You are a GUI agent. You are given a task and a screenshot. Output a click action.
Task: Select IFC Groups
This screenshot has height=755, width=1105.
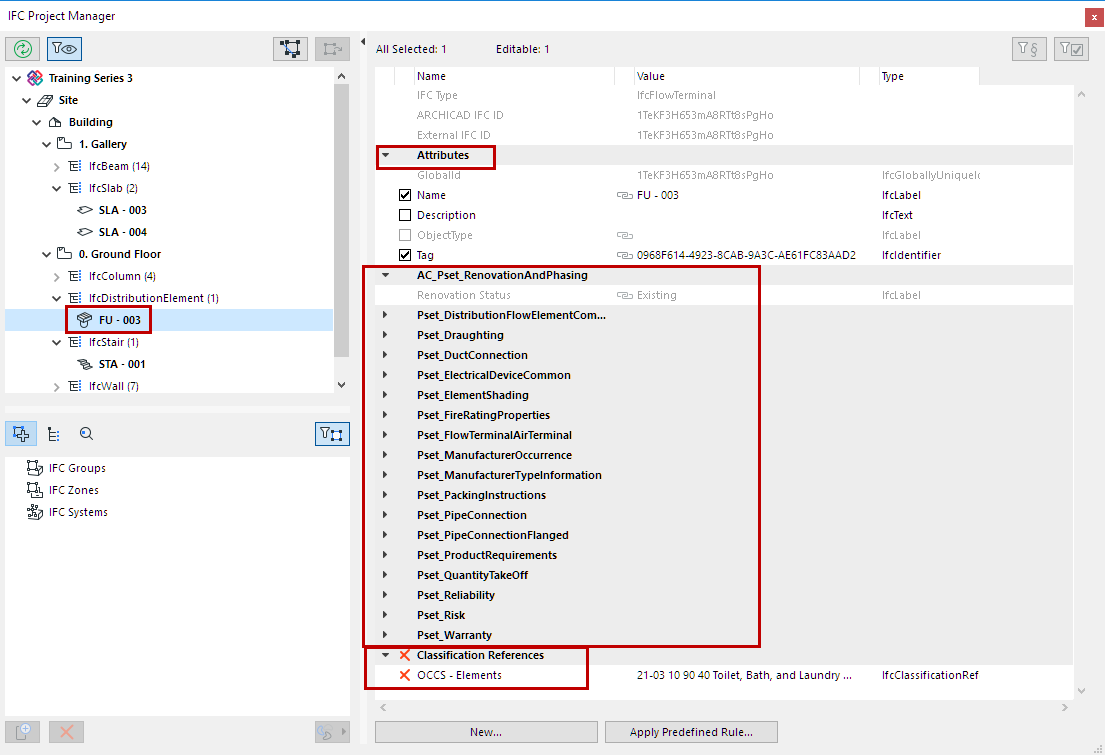tap(77, 468)
